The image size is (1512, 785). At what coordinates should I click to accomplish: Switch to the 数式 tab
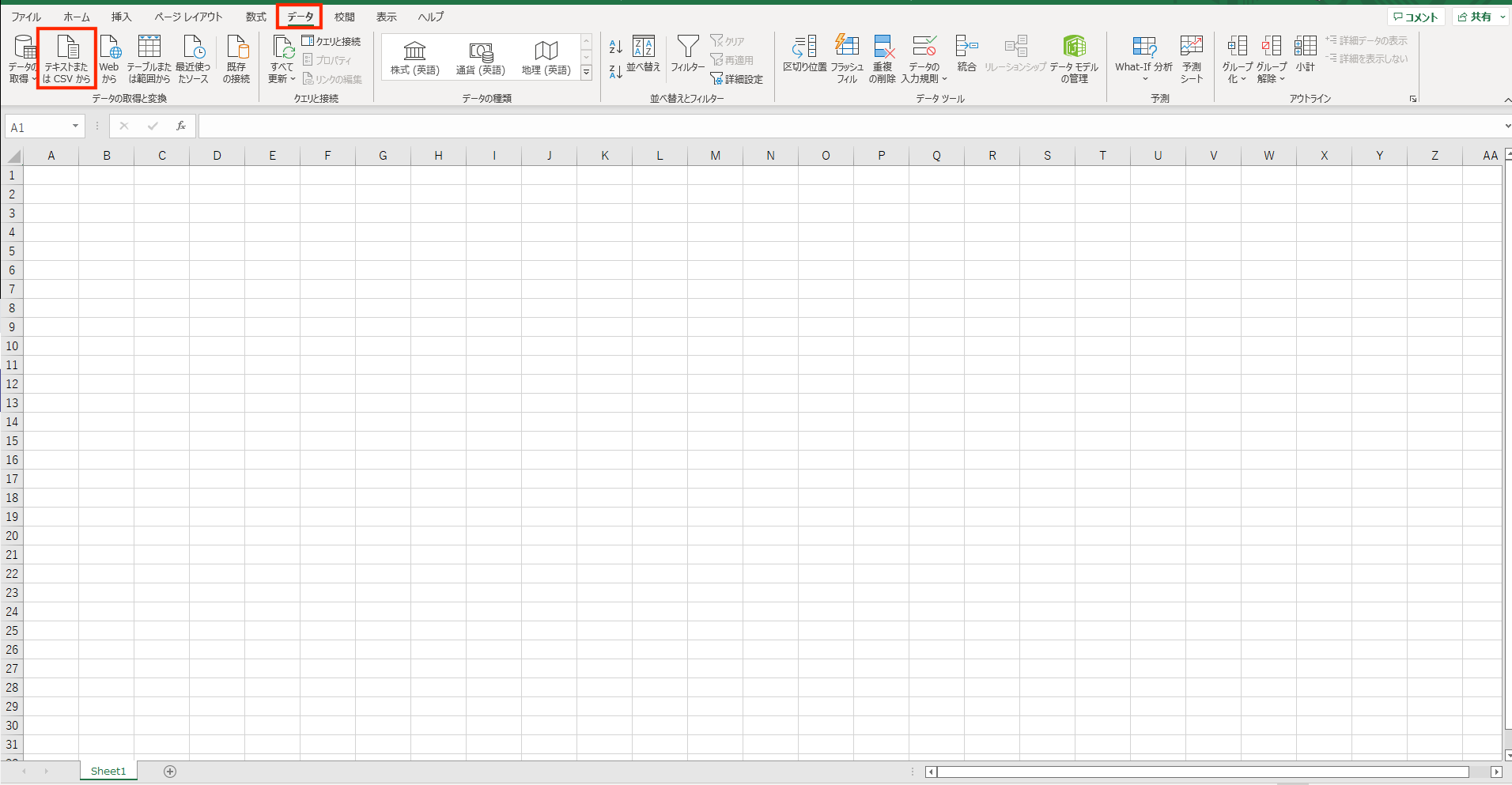point(255,17)
